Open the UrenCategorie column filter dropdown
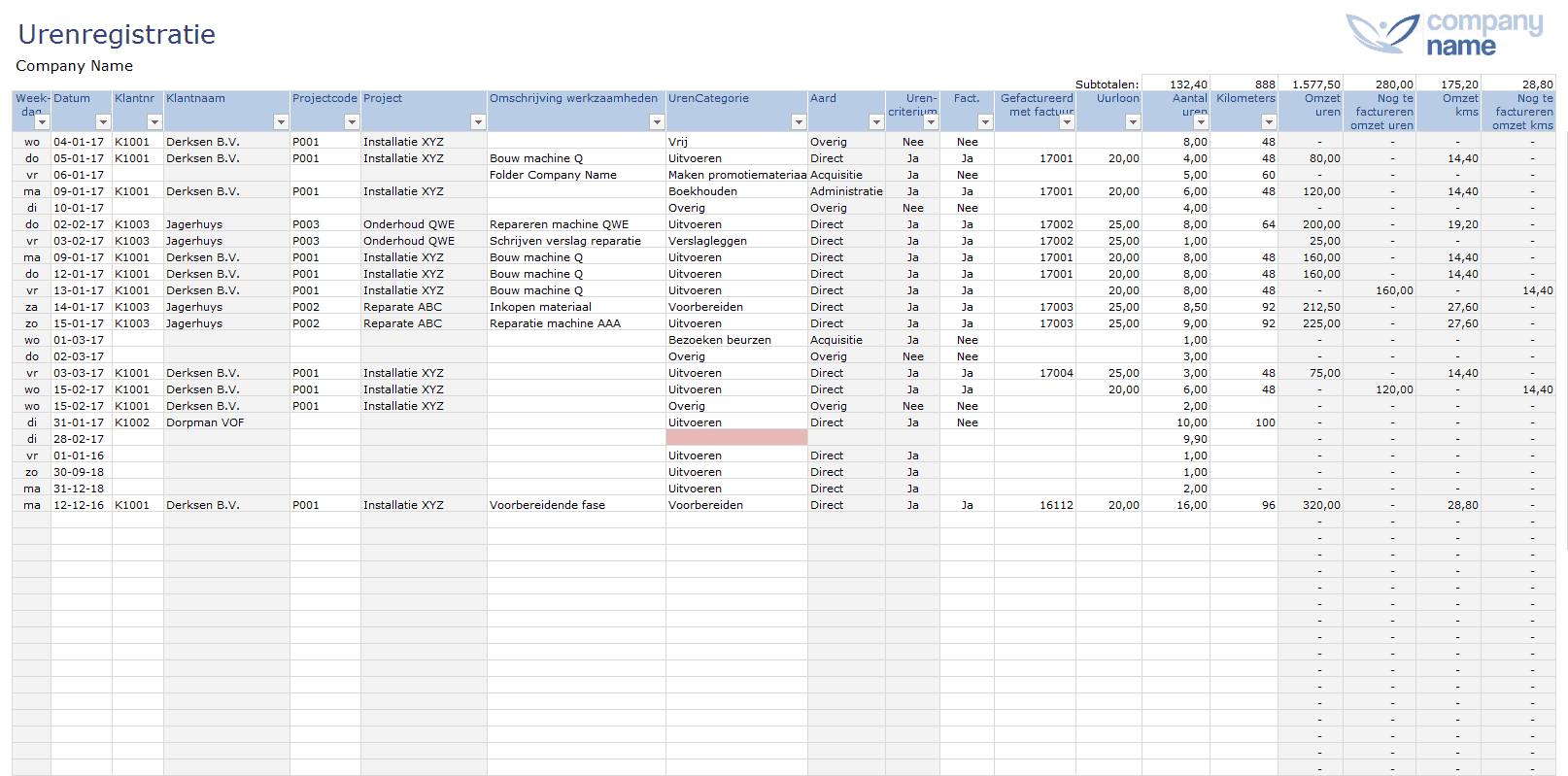Screen dimensions: 1568x776 (799, 122)
